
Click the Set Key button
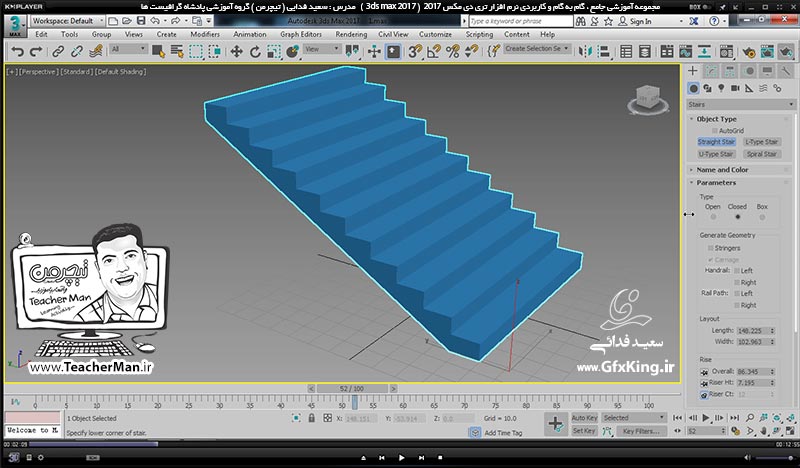(584, 431)
